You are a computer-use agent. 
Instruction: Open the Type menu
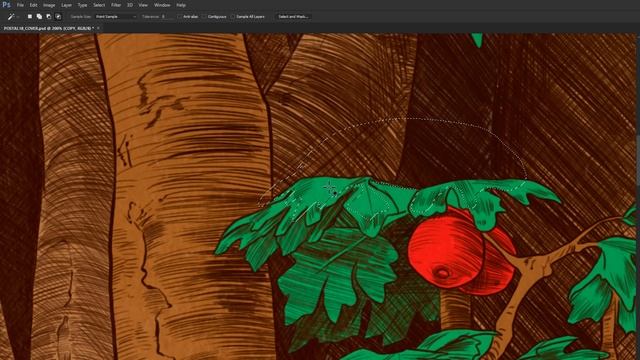82,5
